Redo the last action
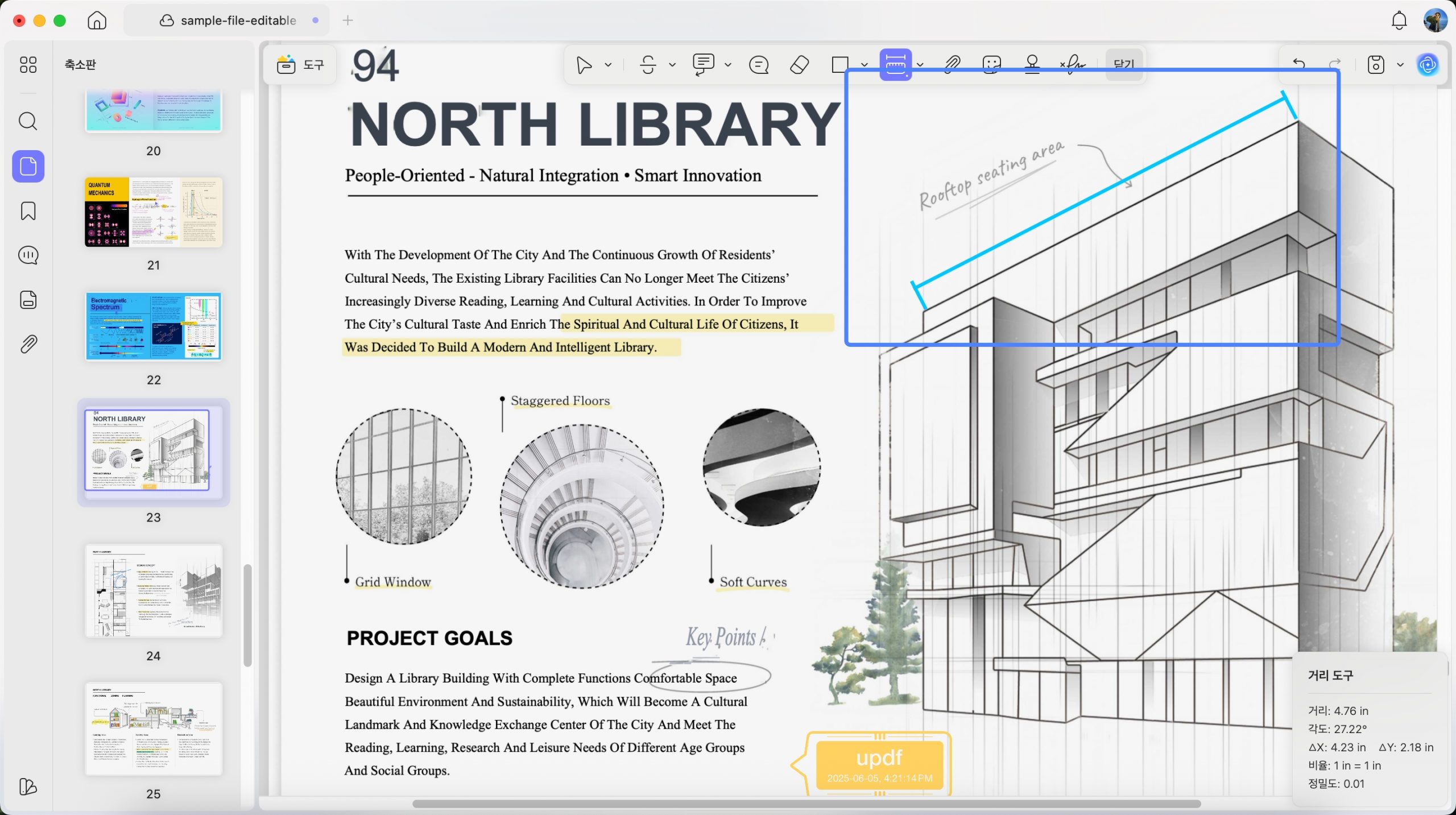This screenshot has width=1456, height=815. pos(1334,65)
